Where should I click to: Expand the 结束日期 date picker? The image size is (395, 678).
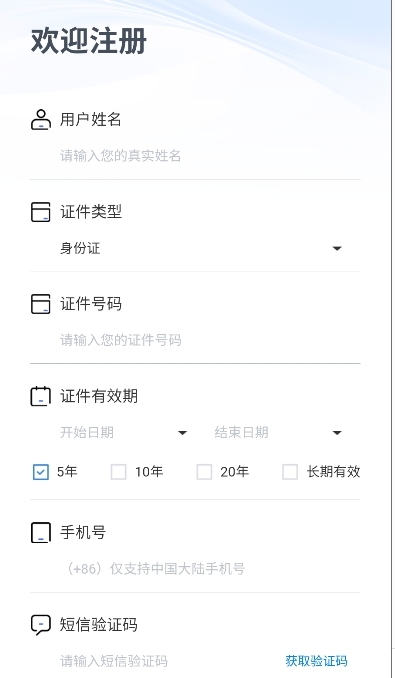pyautogui.click(x=279, y=432)
